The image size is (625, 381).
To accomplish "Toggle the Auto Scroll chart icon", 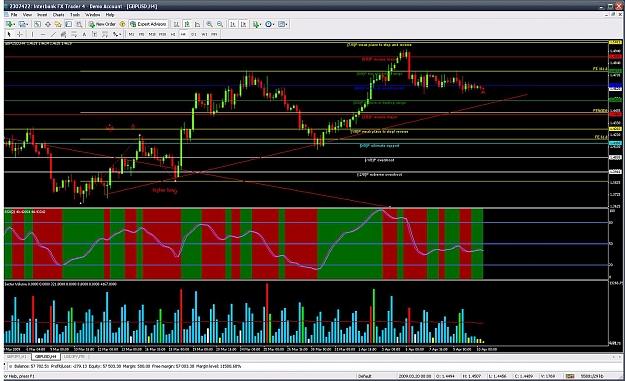I will (233, 24).
